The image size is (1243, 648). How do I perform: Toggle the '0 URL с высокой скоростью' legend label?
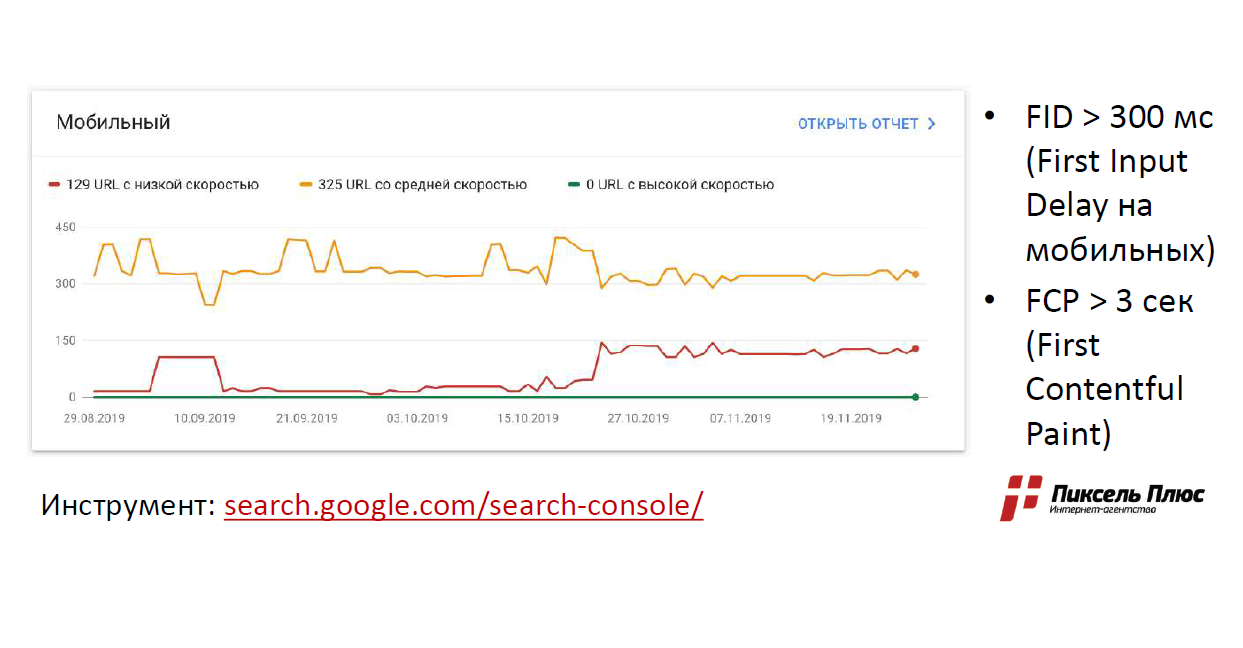point(680,185)
